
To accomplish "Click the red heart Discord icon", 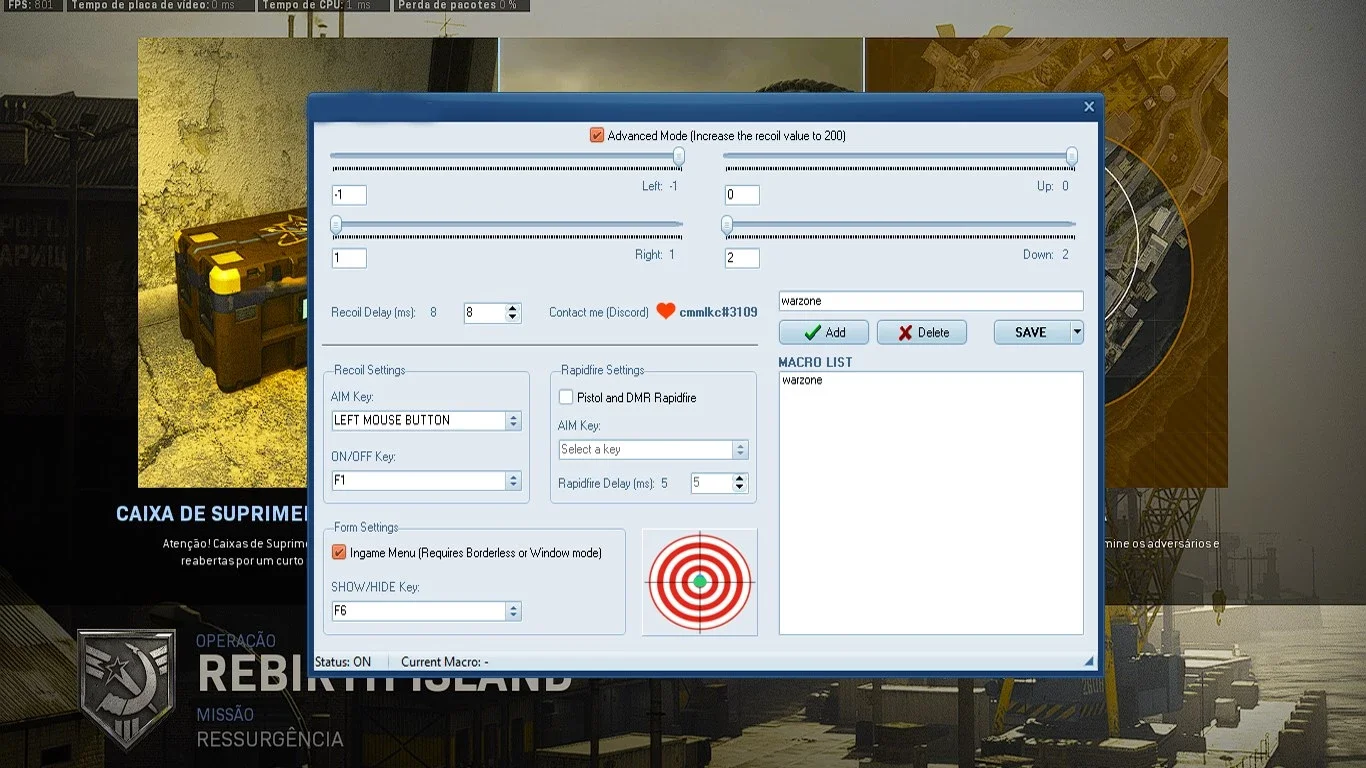I will tap(666, 311).
